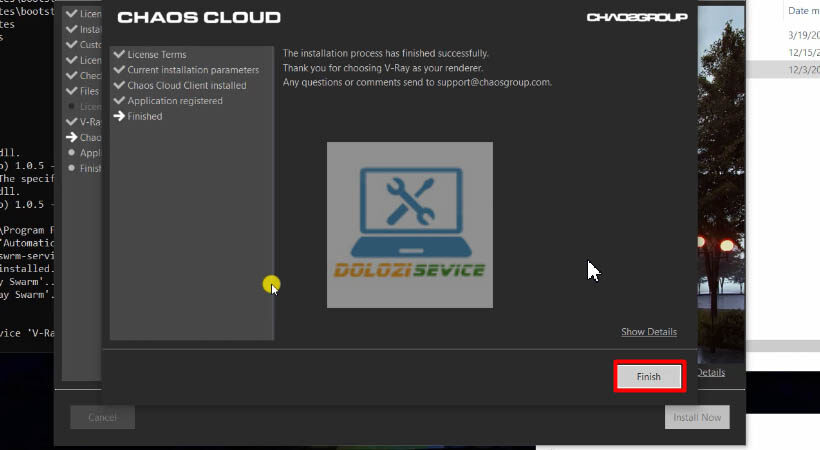Click the laptop wrench Dolozi Service logo
820x450 pixels.
pyautogui.click(x=409, y=224)
